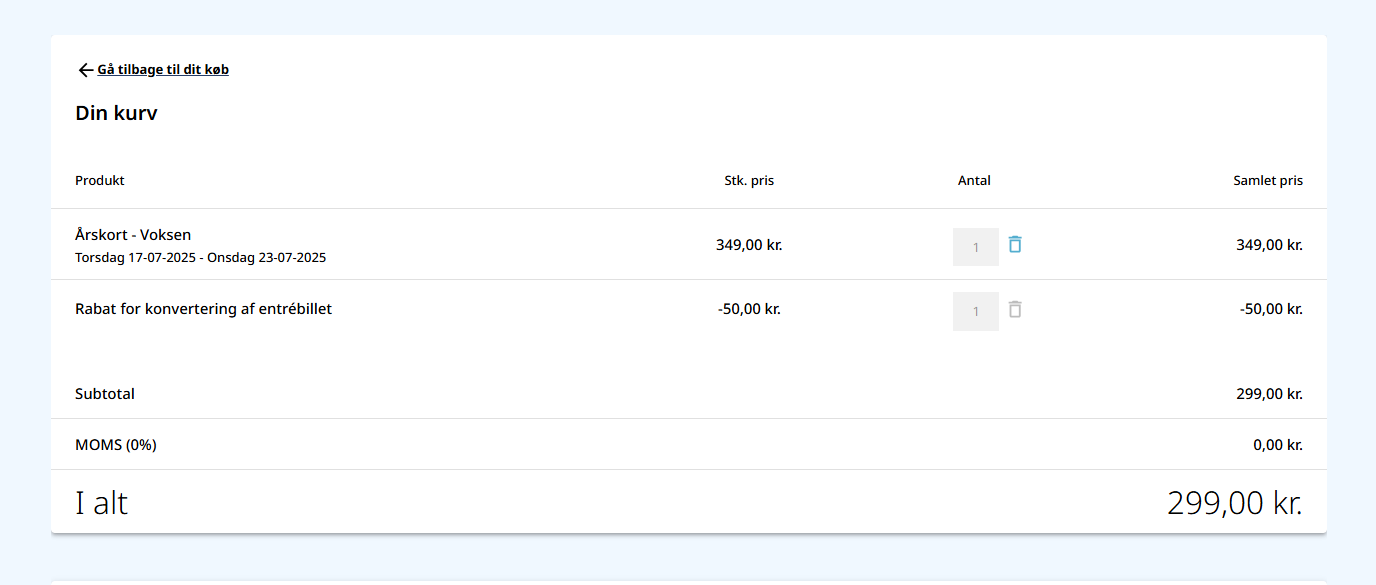Click the 0,00 kr. MOMS amount
Viewport: 1376px width, 585px height.
1277,445
